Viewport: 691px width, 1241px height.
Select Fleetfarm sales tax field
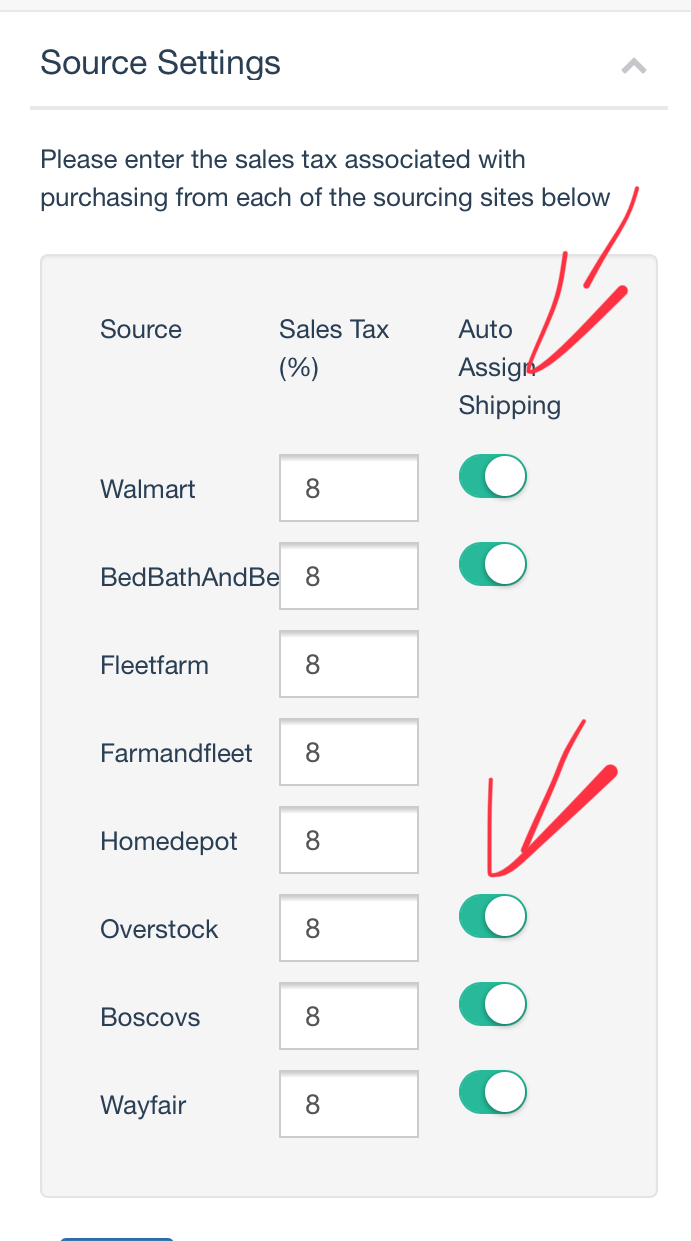pos(349,664)
